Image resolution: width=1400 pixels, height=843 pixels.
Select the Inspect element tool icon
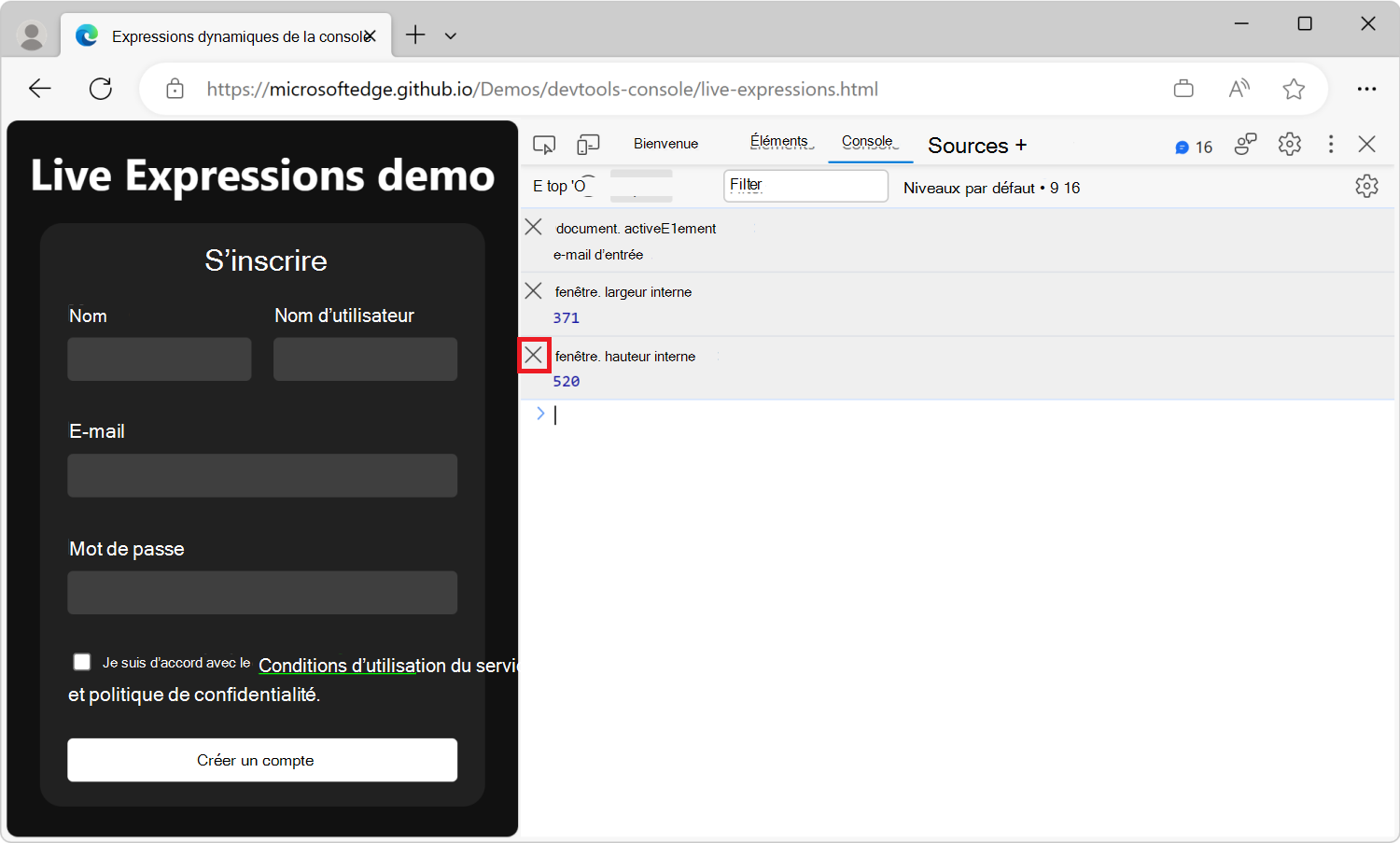pos(544,144)
